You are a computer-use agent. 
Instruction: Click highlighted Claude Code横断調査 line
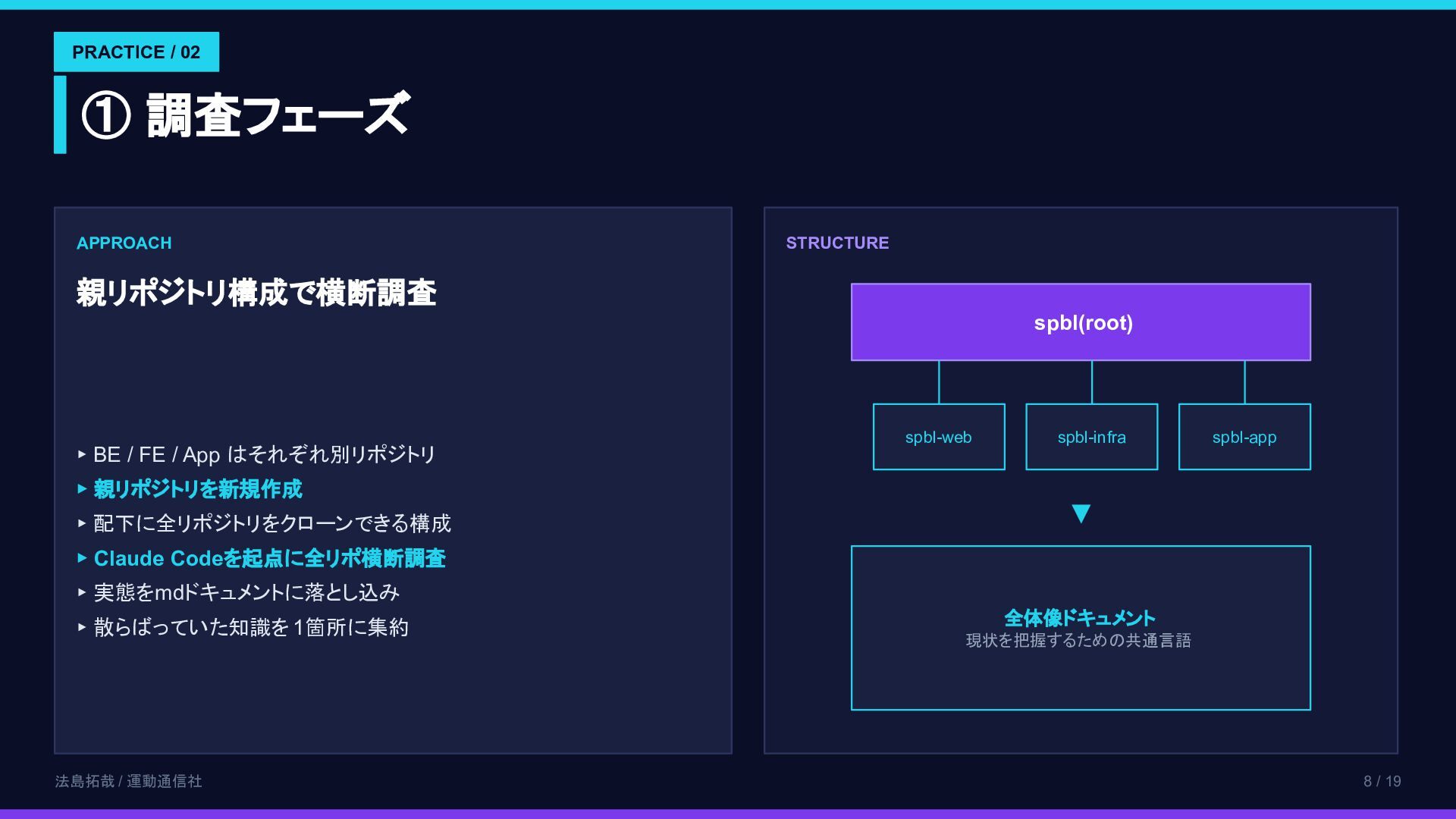tap(269, 559)
